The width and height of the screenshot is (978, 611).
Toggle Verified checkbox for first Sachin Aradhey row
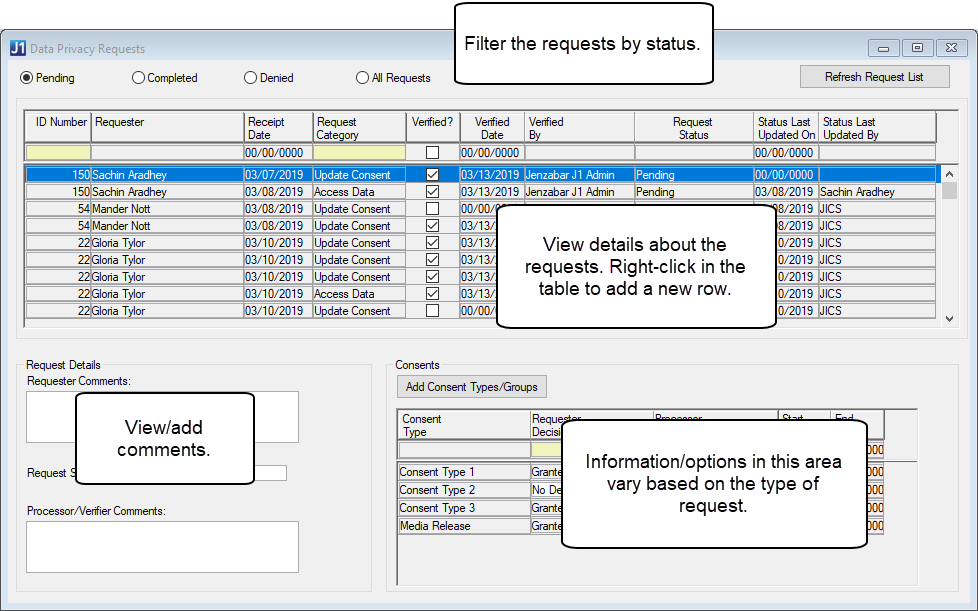click(432, 175)
